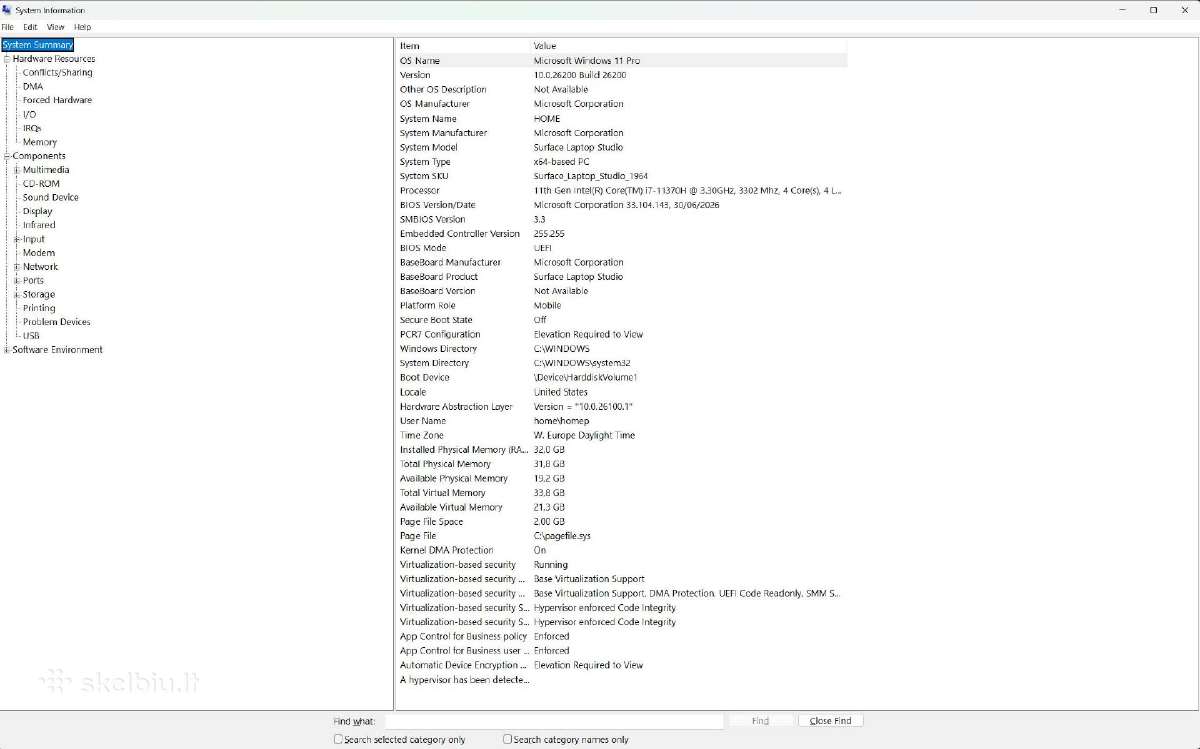Select the Embedded Controller Version row

pyautogui.click(x=622, y=234)
